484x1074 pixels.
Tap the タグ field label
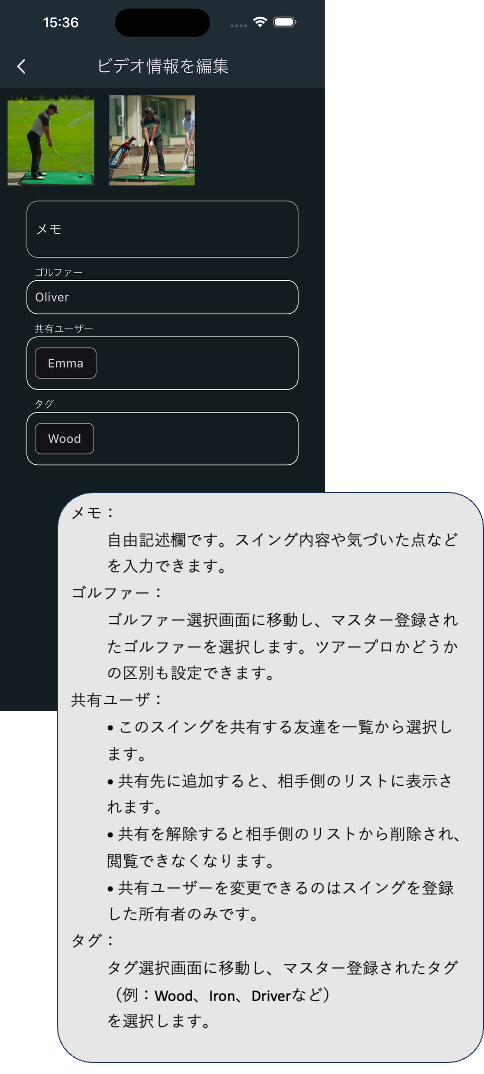coord(44,403)
